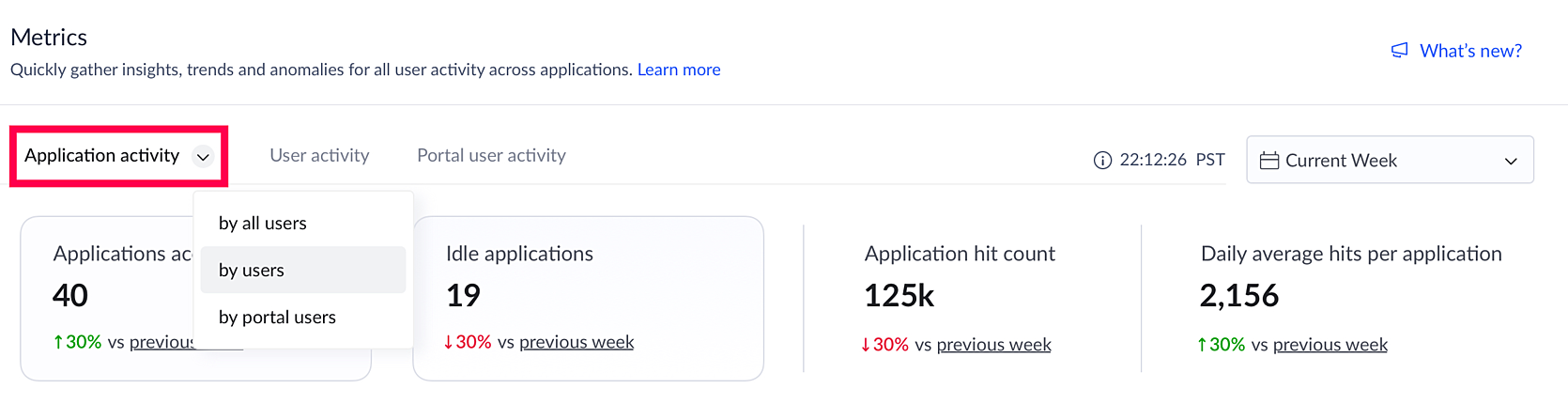This screenshot has width=1568, height=404.
Task: Open the What's new link
Action: click(x=1470, y=51)
